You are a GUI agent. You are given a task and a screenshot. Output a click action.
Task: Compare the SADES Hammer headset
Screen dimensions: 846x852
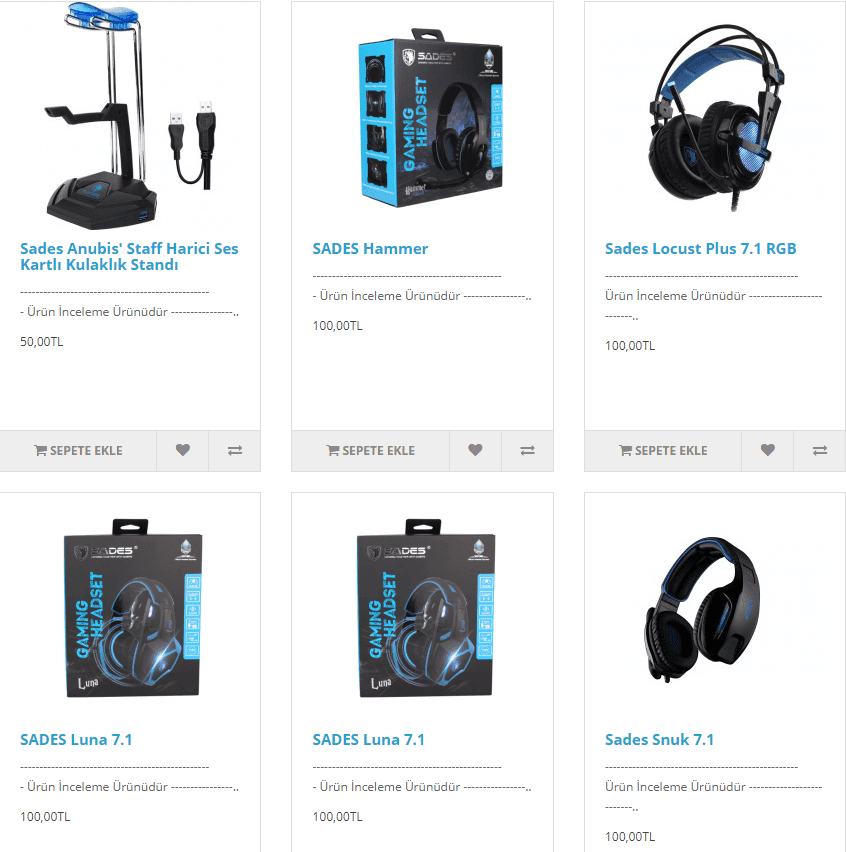tap(528, 450)
